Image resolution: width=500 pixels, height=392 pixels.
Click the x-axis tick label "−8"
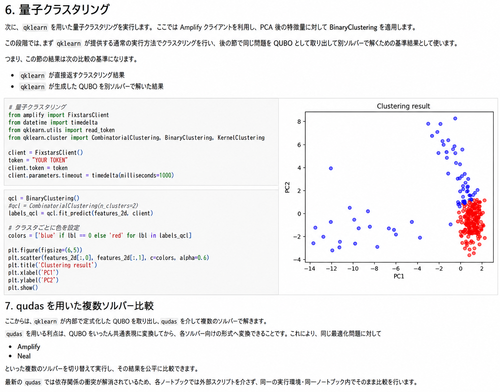tap(374, 268)
